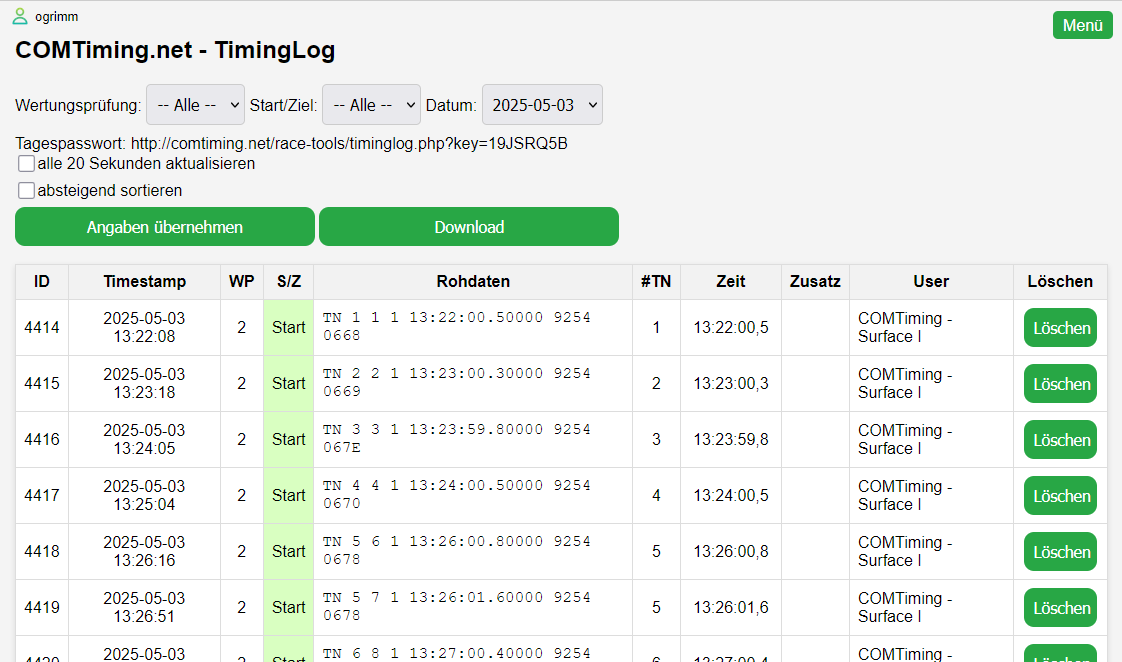The image size is (1122, 662).
Task: Click timestamp 2025-05-03 13:22:08
Action: 145,328
